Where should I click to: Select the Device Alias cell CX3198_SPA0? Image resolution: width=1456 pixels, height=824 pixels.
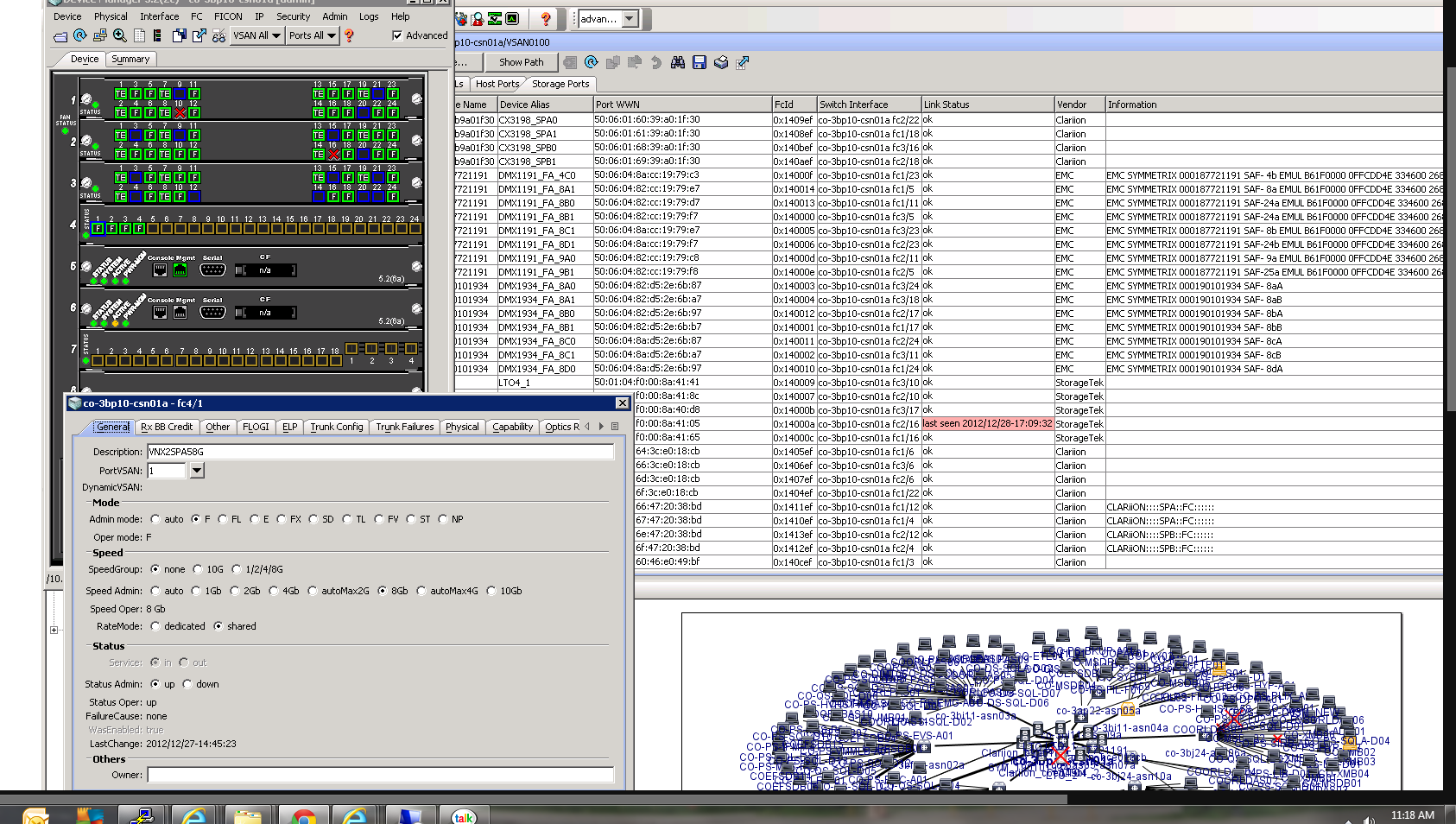(545, 120)
